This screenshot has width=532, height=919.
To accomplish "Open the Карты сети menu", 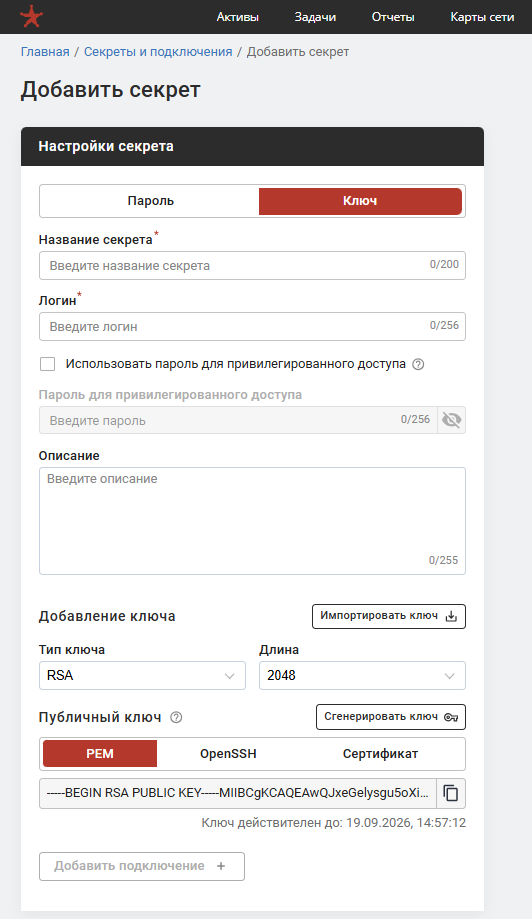I will [x=482, y=17].
